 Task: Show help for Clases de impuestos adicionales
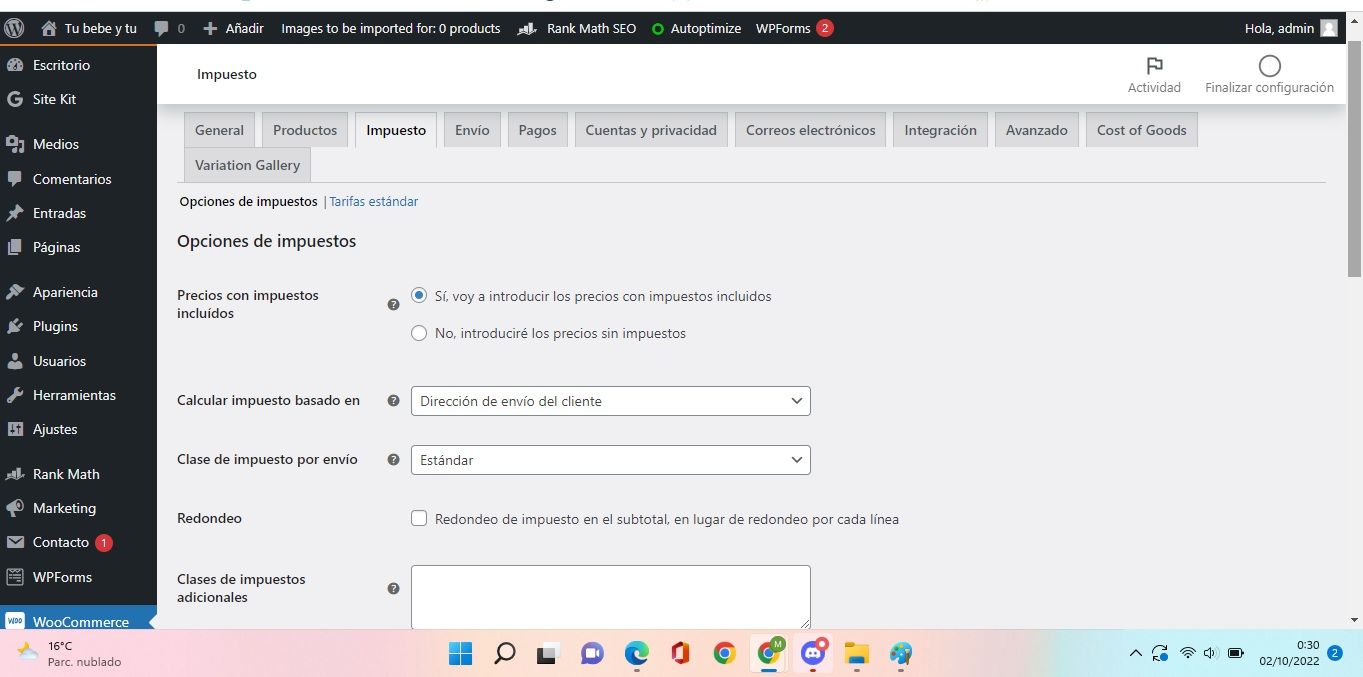coord(393,588)
